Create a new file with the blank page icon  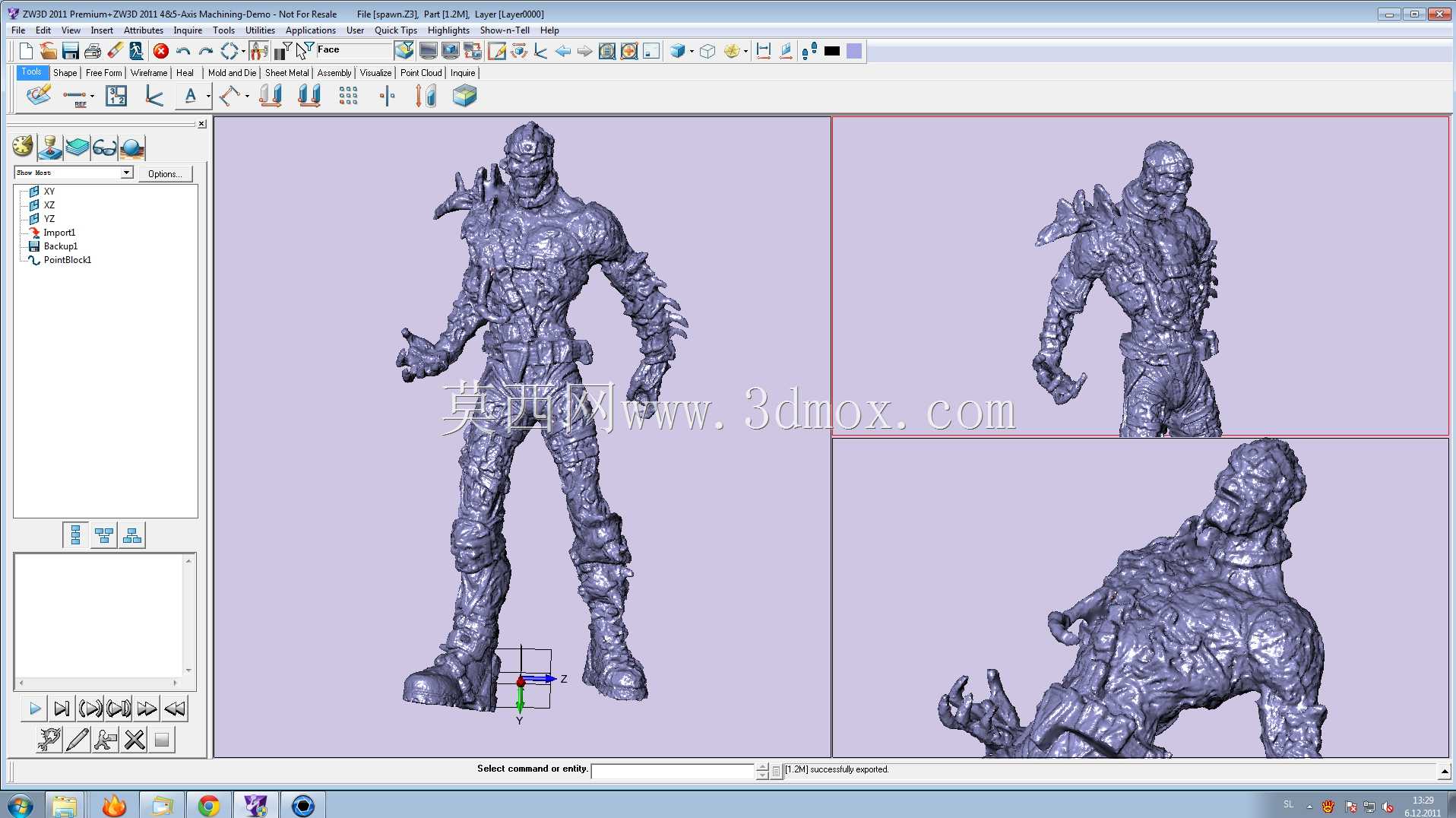[26, 51]
